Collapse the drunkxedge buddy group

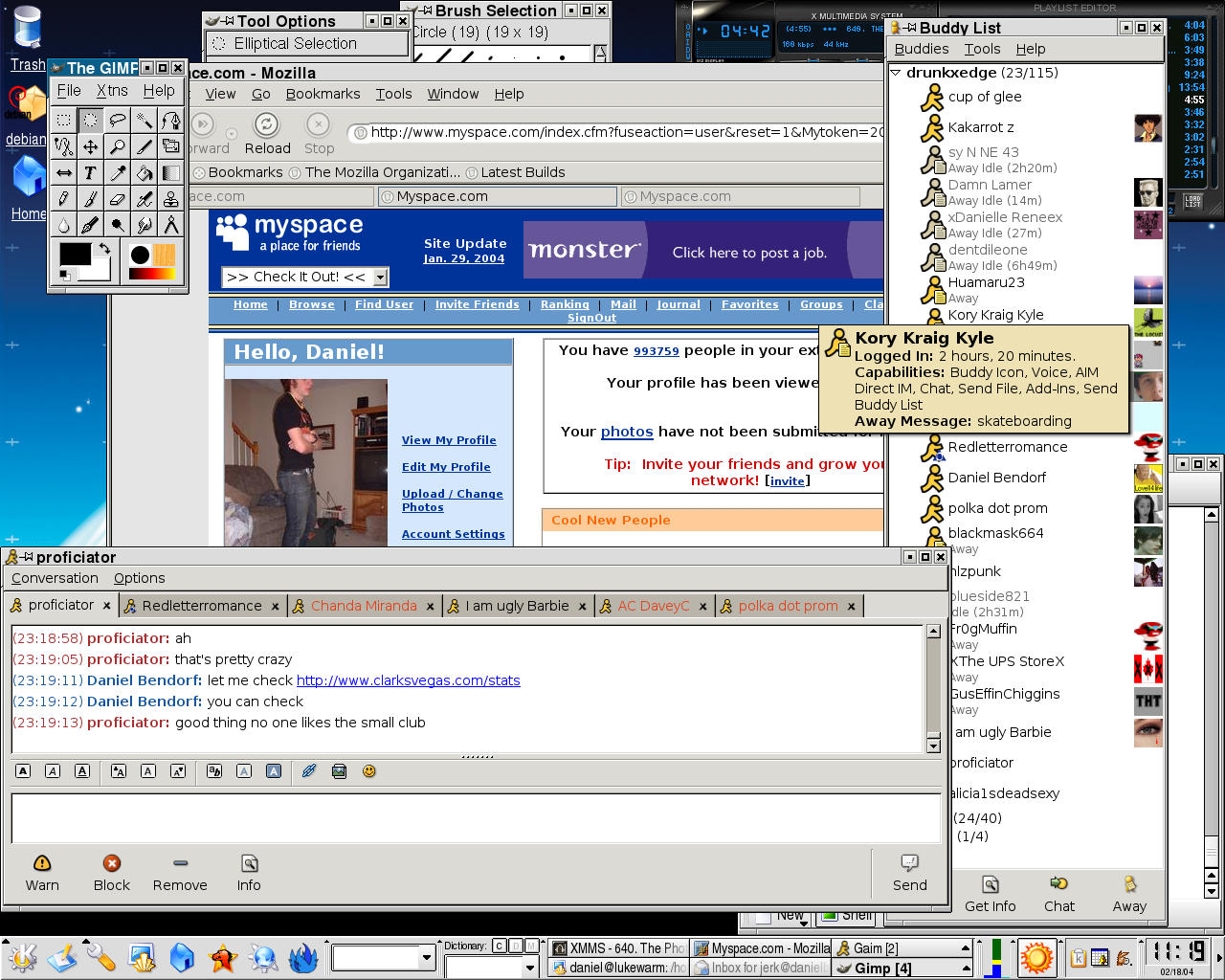pyautogui.click(x=896, y=73)
